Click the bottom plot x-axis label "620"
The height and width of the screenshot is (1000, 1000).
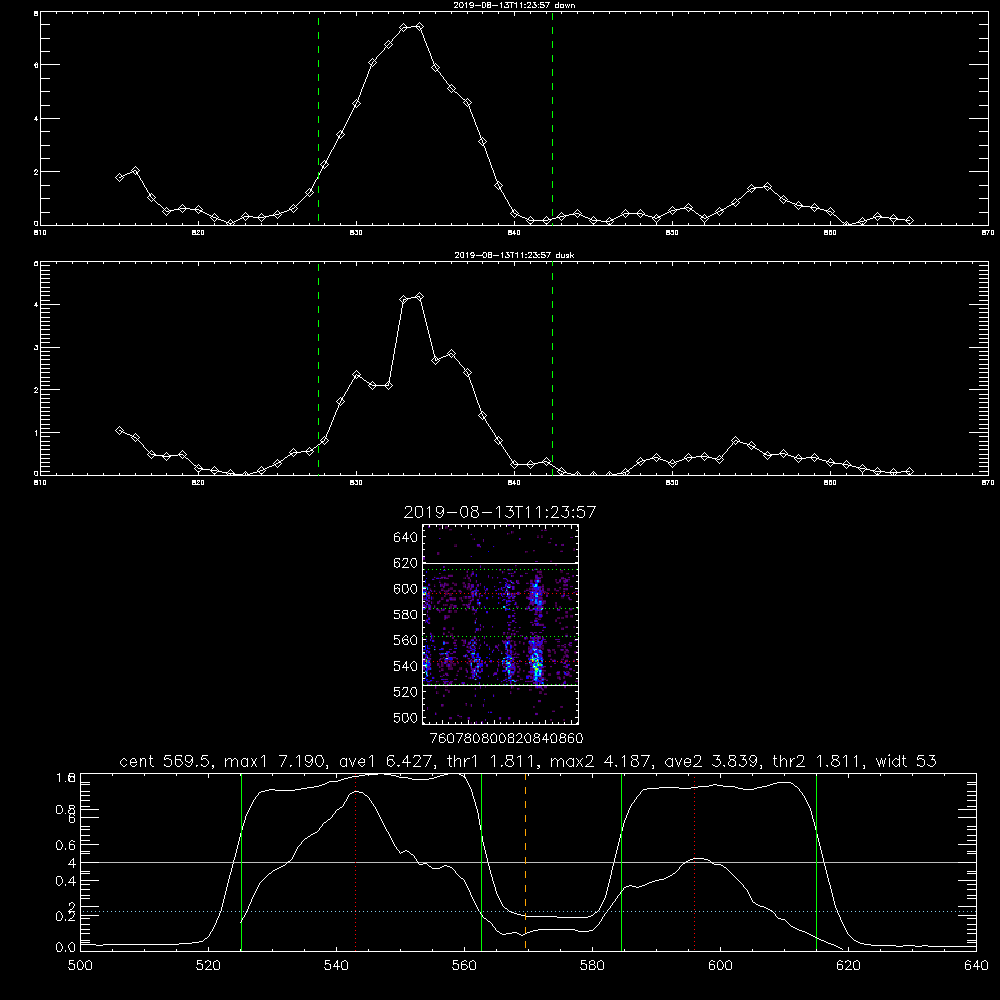(x=848, y=966)
